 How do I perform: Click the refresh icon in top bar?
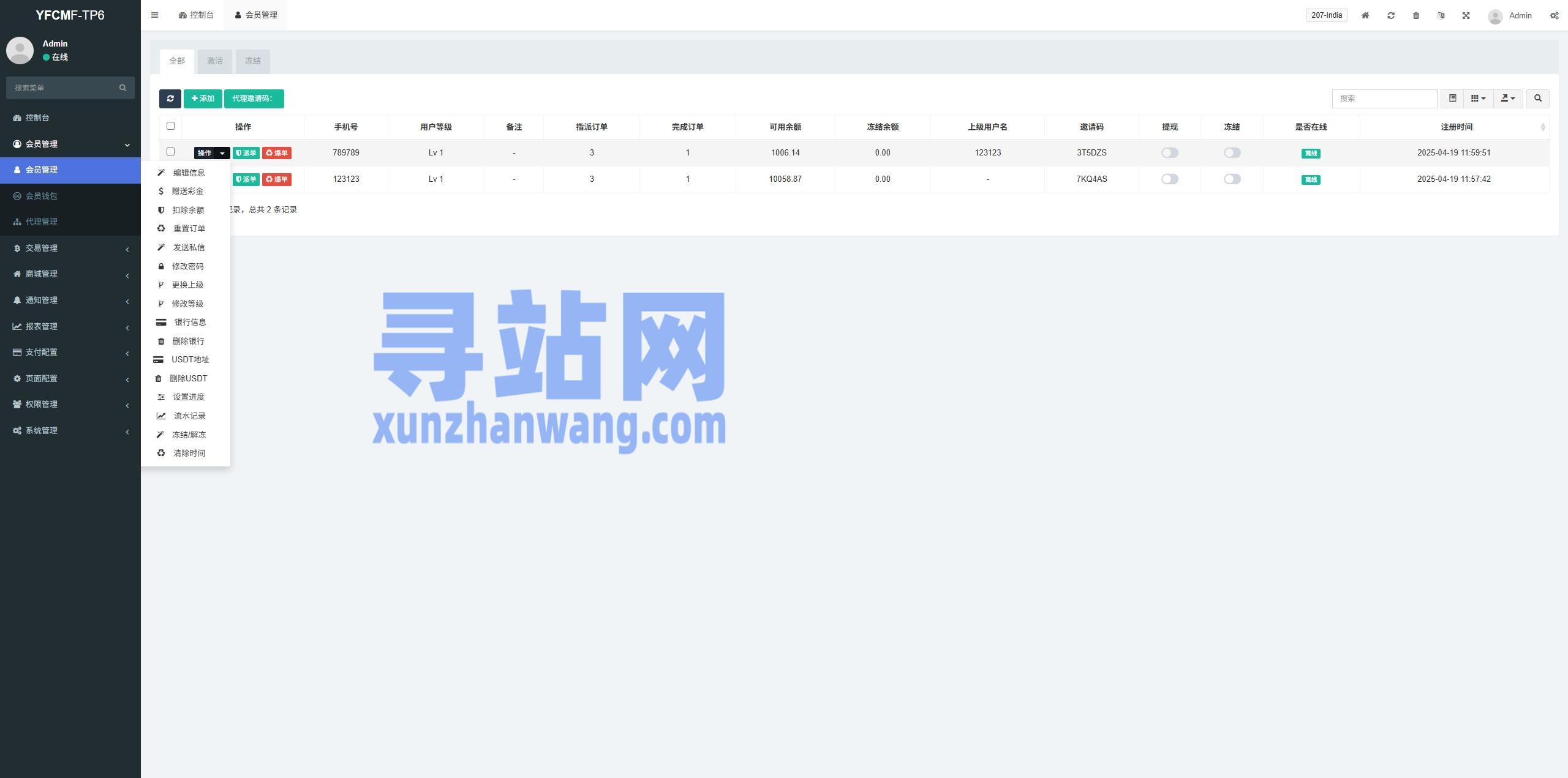coord(1391,15)
